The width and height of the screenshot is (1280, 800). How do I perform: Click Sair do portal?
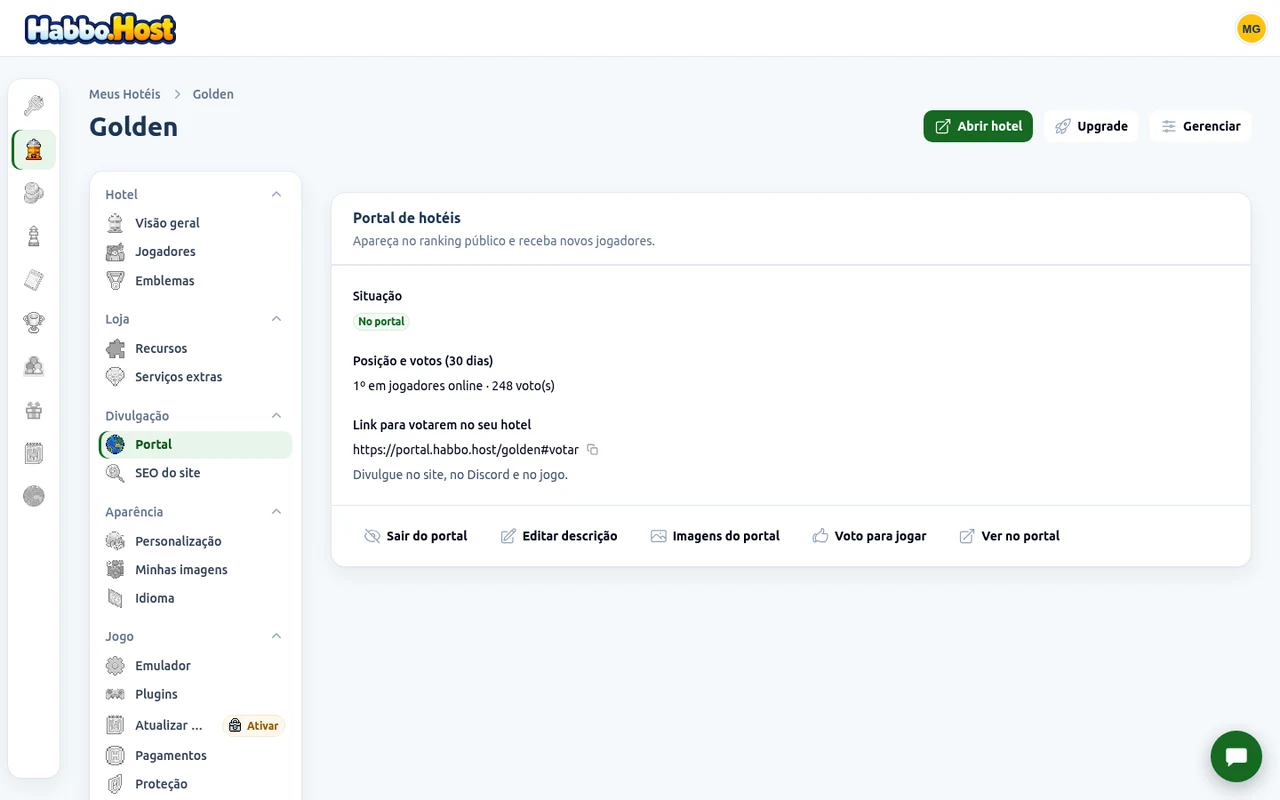pos(416,536)
